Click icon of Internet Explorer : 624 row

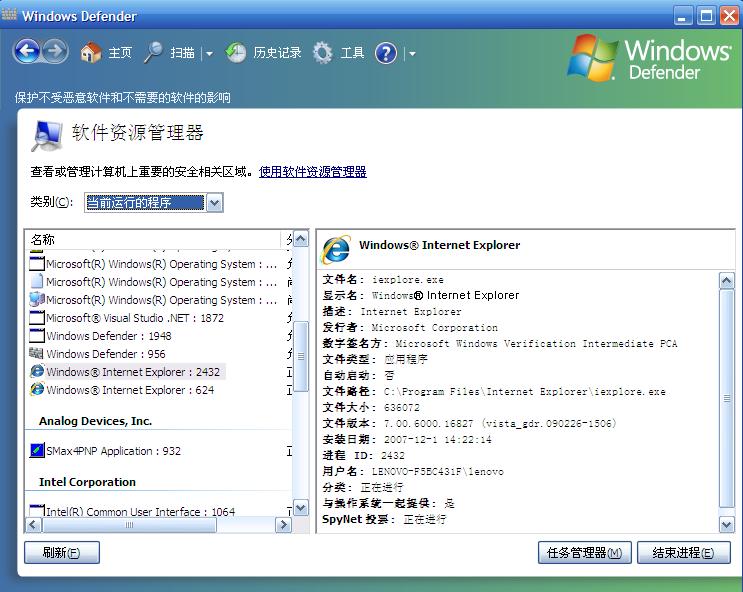[x=37, y=389]
